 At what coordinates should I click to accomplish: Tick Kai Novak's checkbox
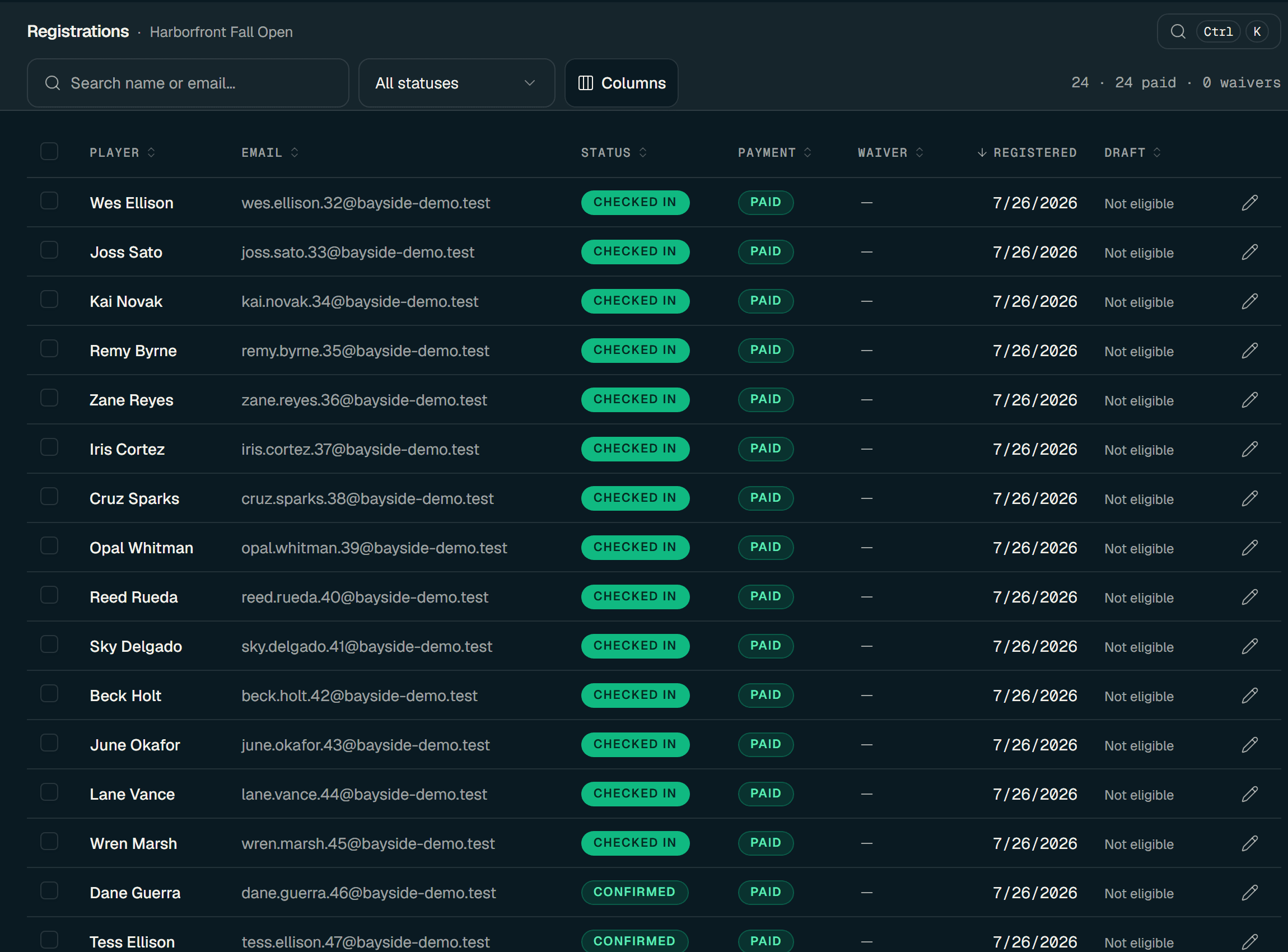coord(50,300)
